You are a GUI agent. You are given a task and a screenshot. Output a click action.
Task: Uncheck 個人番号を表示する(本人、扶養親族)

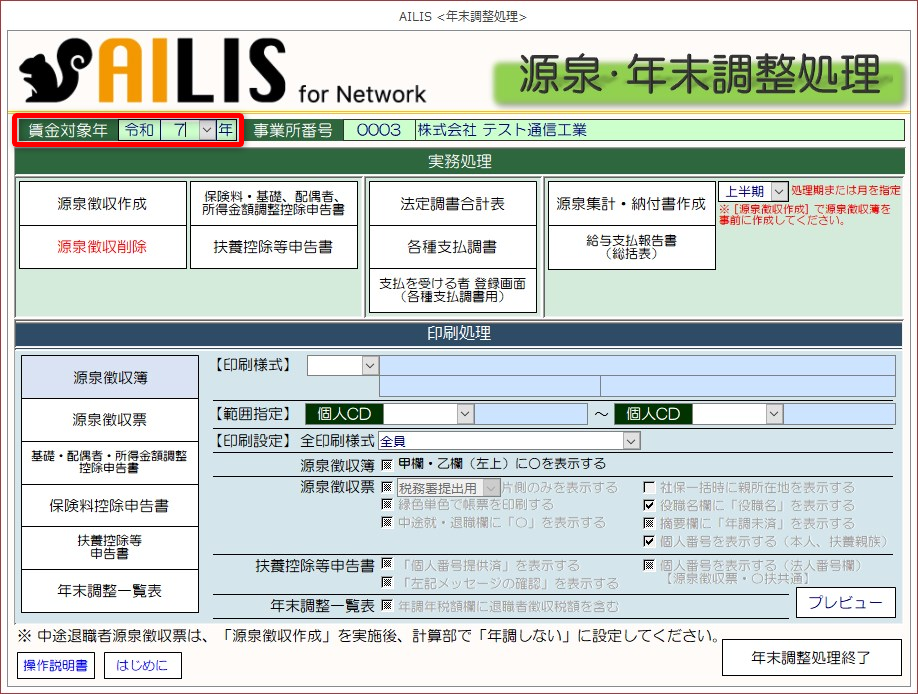point(648,541)
